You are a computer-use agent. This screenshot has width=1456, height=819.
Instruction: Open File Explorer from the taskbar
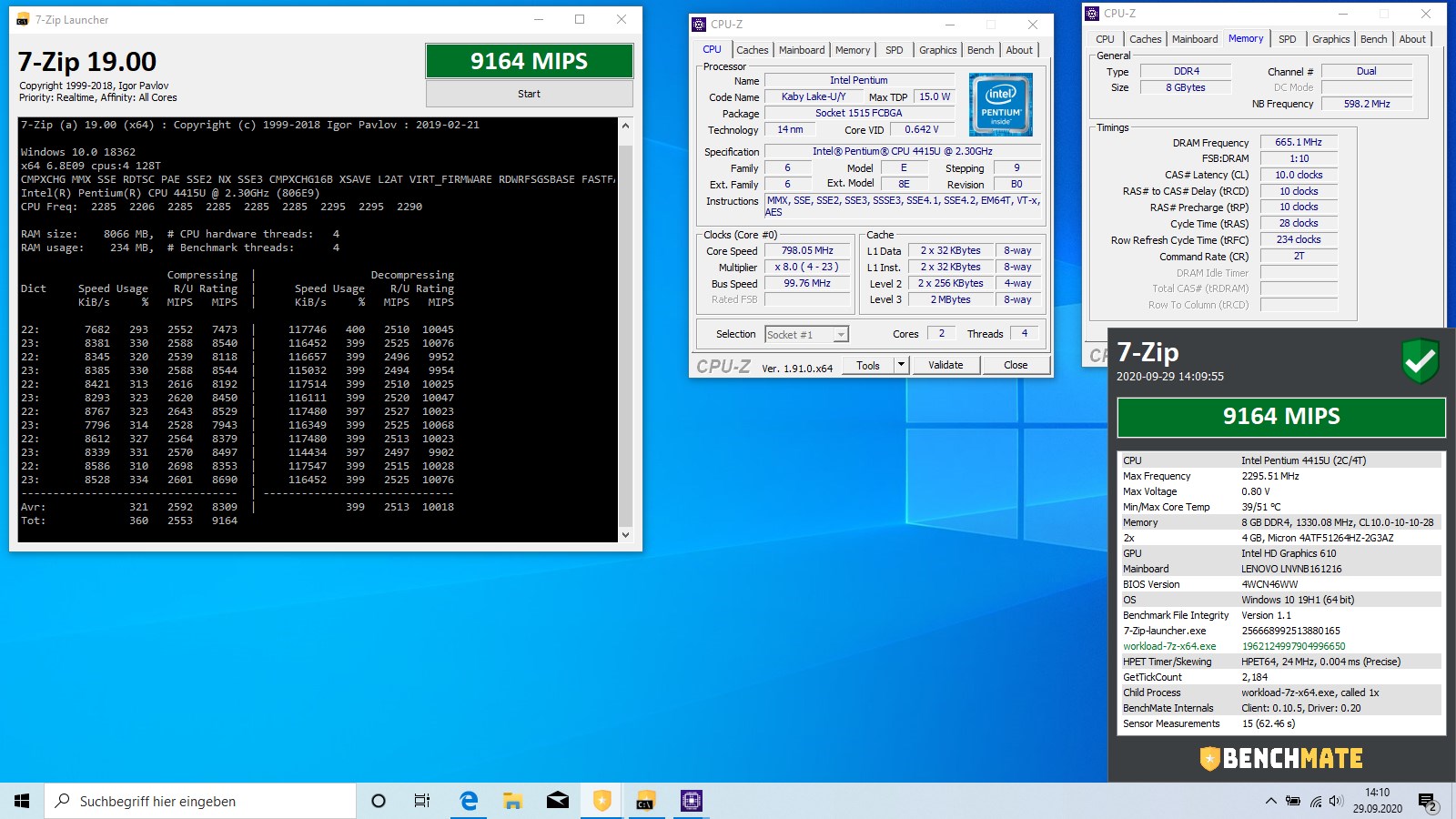513,801
